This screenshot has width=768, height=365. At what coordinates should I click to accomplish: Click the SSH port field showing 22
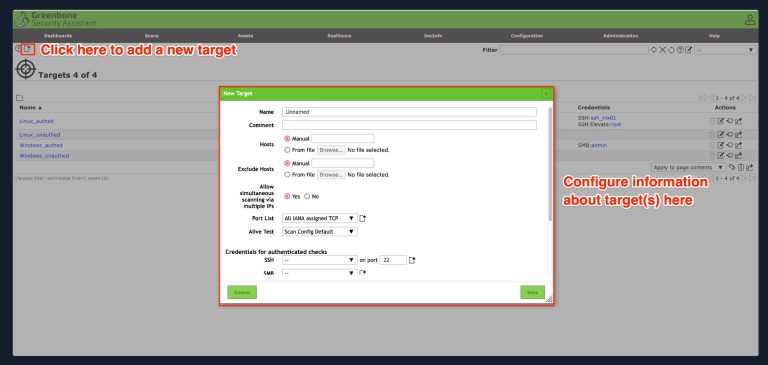393,260
